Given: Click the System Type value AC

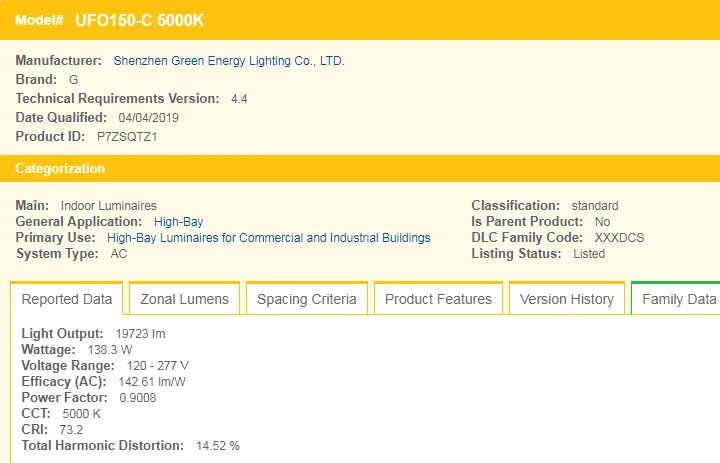Looking at the screenshot, I should click(x=118, y=254).
